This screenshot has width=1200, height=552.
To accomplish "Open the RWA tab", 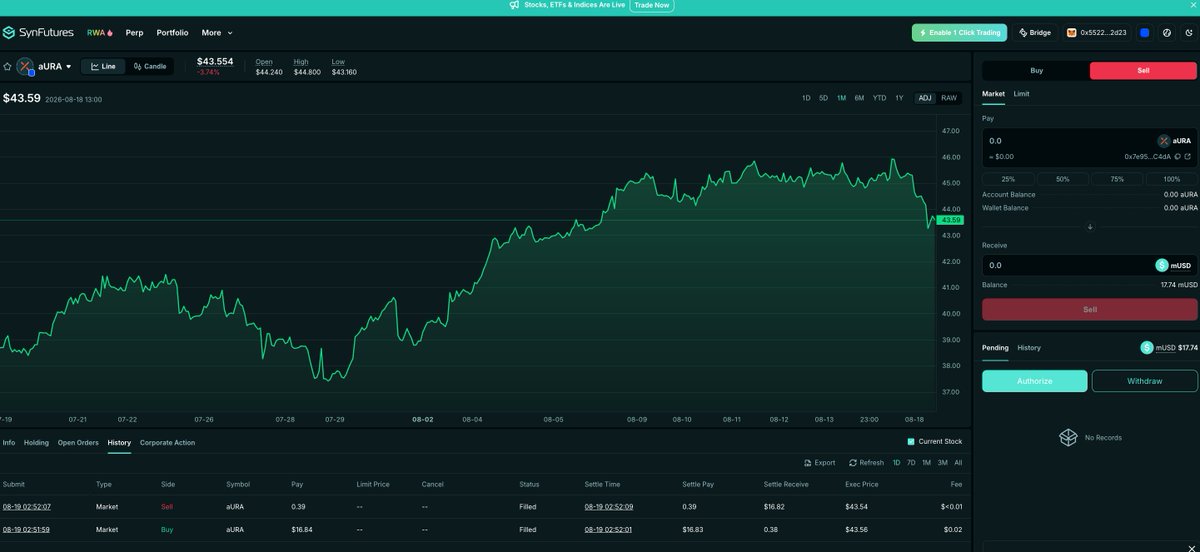I will tap(99, 33).
